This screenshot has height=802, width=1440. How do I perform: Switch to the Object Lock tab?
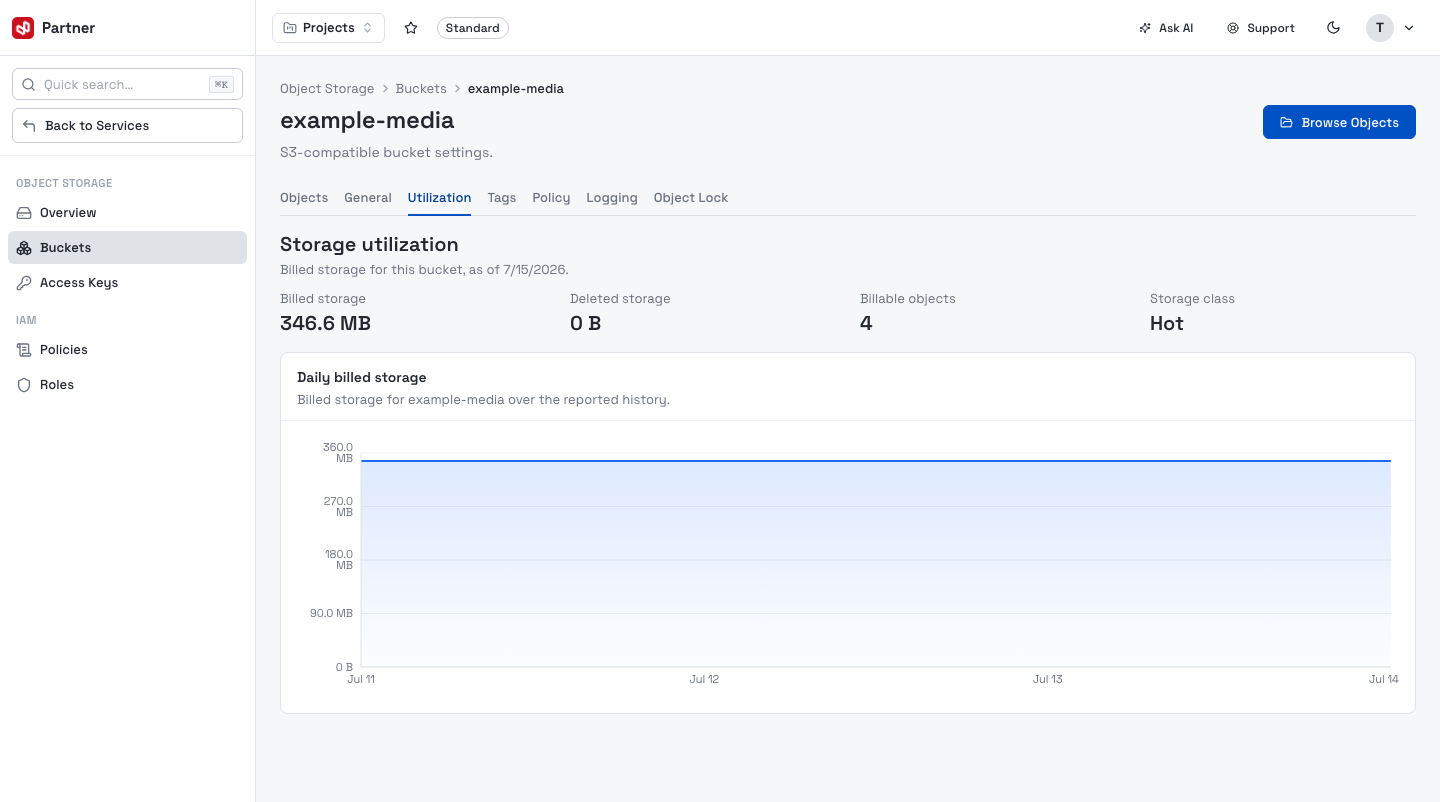coord(691,197)
